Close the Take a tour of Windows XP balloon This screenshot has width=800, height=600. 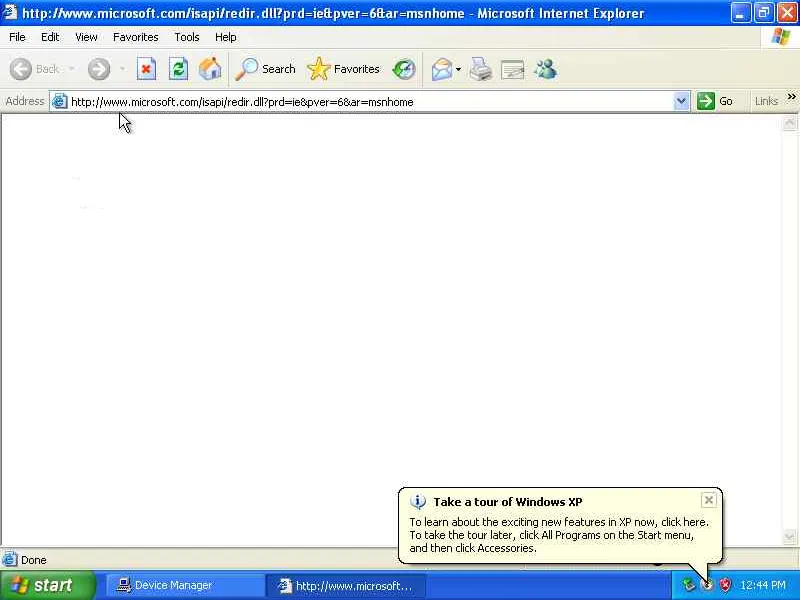click(x=709, y=500)
